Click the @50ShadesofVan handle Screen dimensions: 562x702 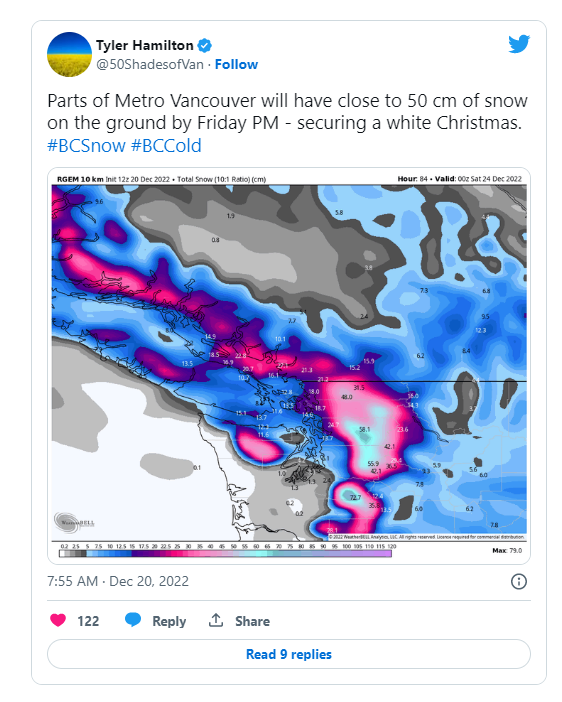(x=150, y=64)
